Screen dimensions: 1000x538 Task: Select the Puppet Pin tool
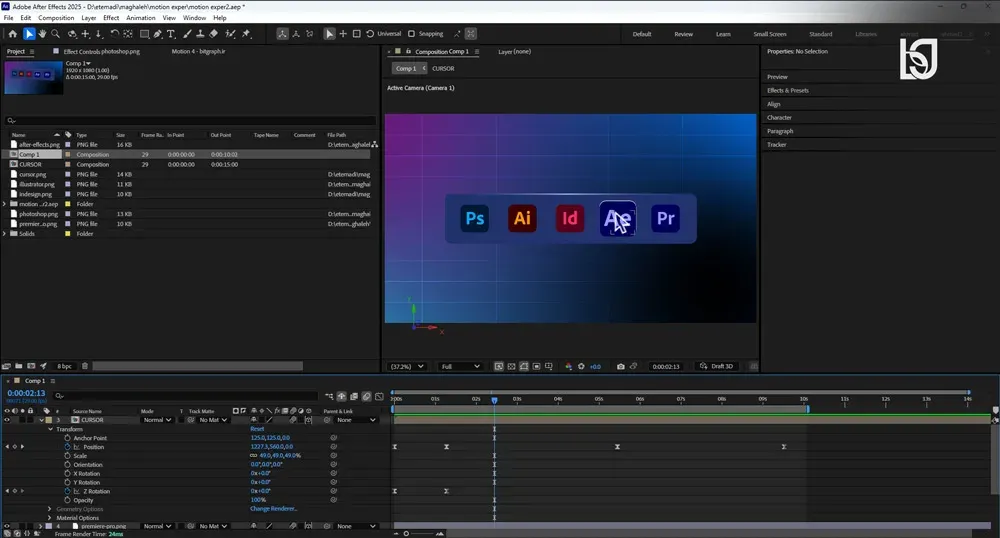click(x=246, y=34)
